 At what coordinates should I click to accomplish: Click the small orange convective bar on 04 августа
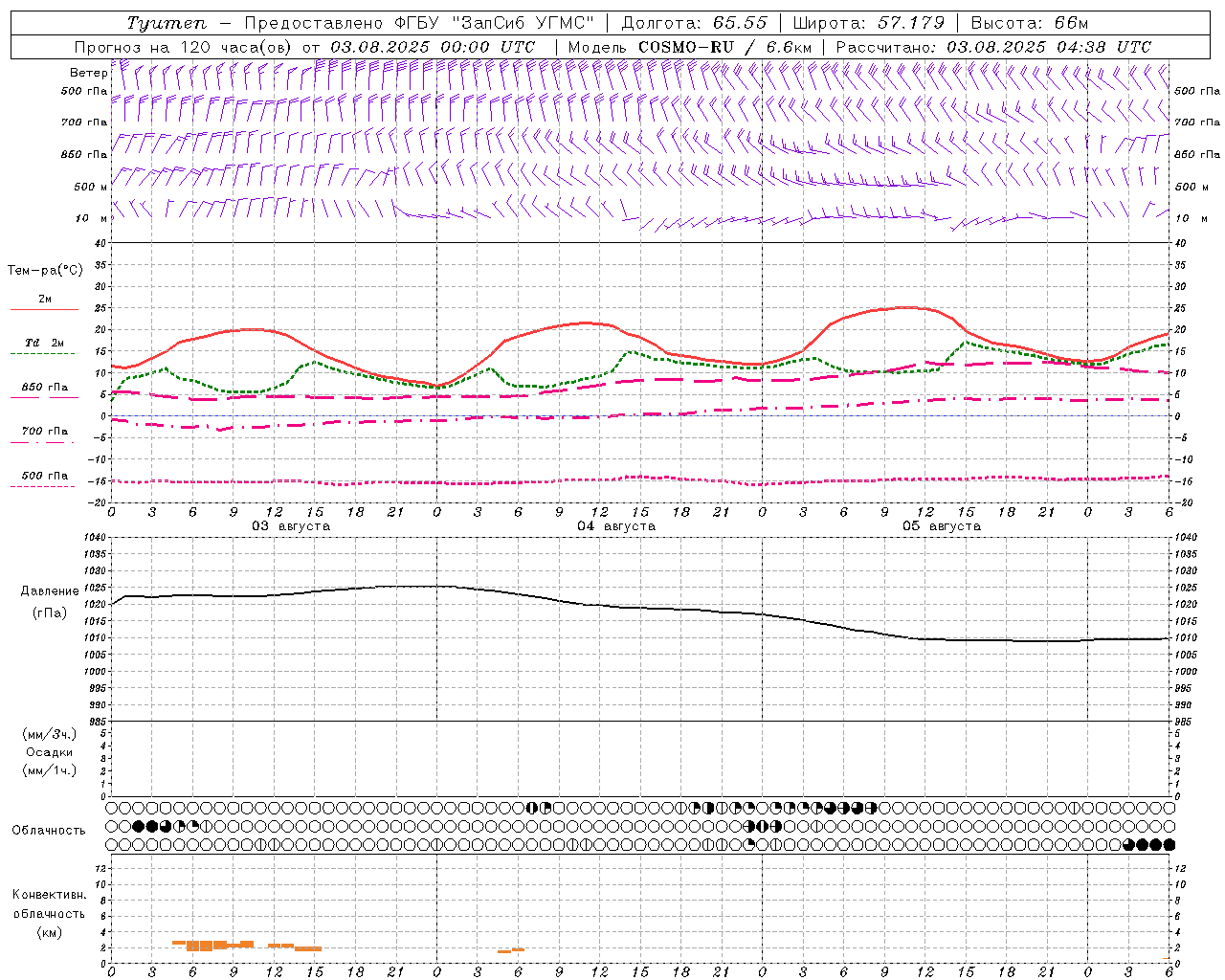point(511,950)
